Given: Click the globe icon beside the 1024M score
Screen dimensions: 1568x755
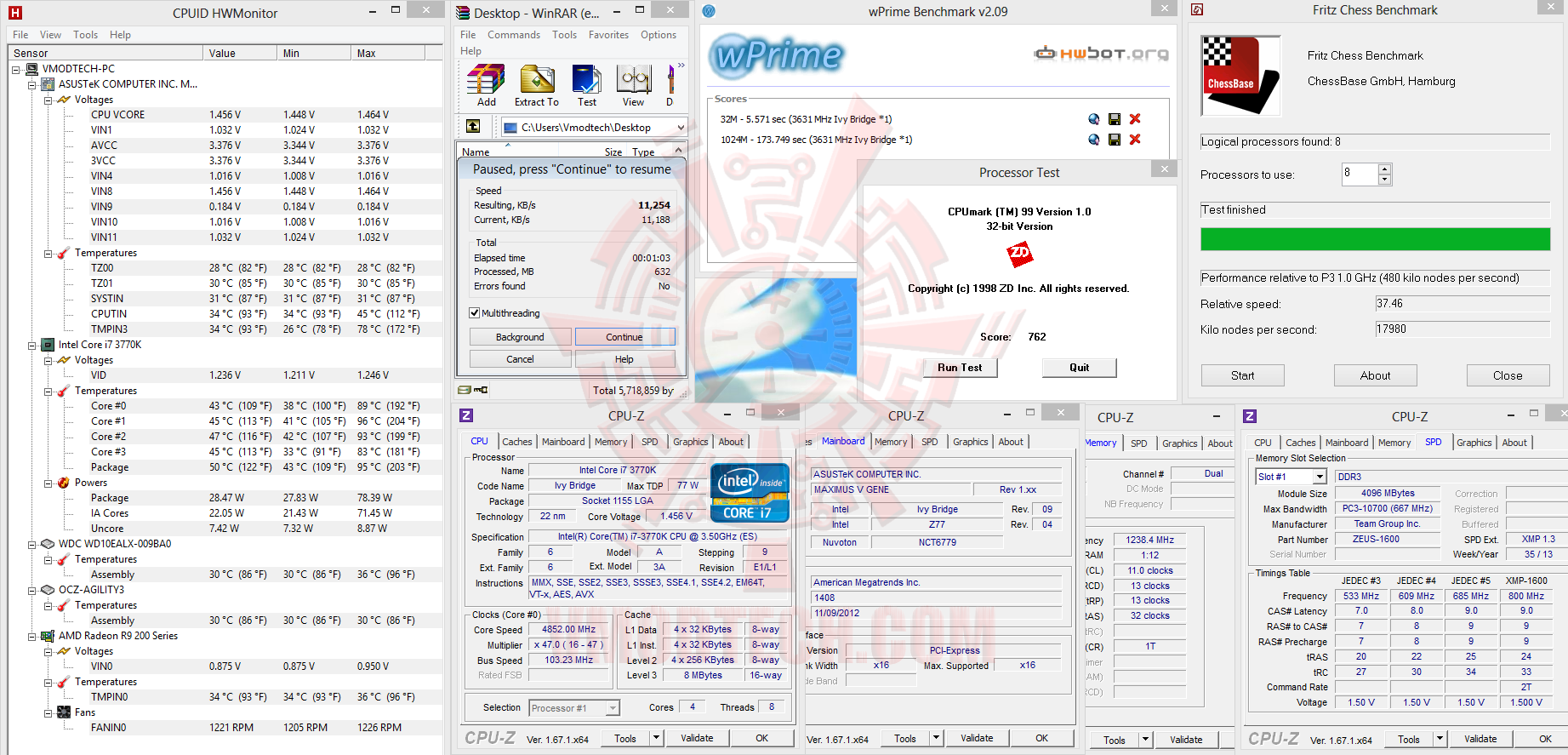Looking at the screenshot, I should pyautogui.click(x=1094, y=140).
